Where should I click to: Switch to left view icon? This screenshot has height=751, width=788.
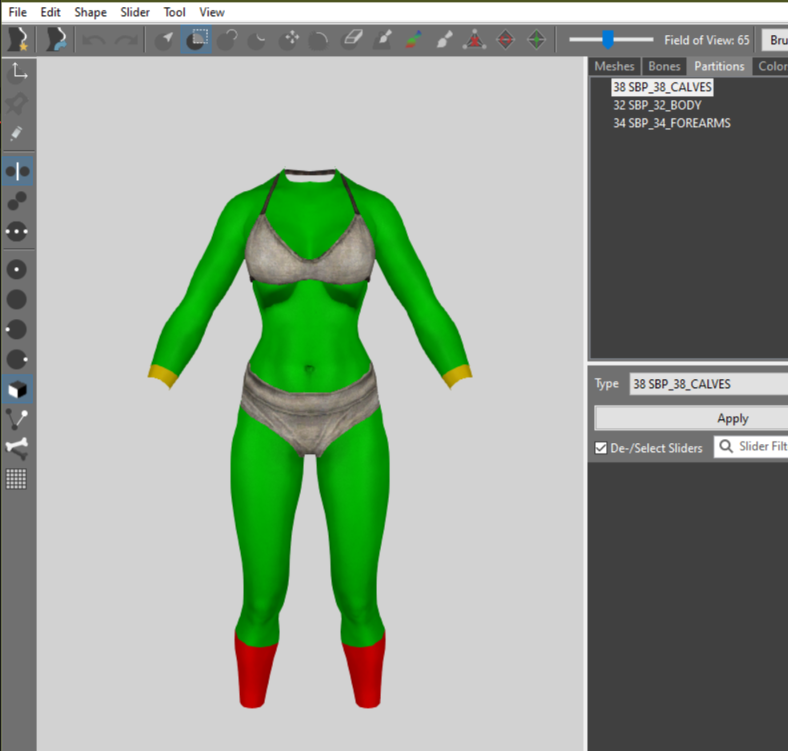17,330
